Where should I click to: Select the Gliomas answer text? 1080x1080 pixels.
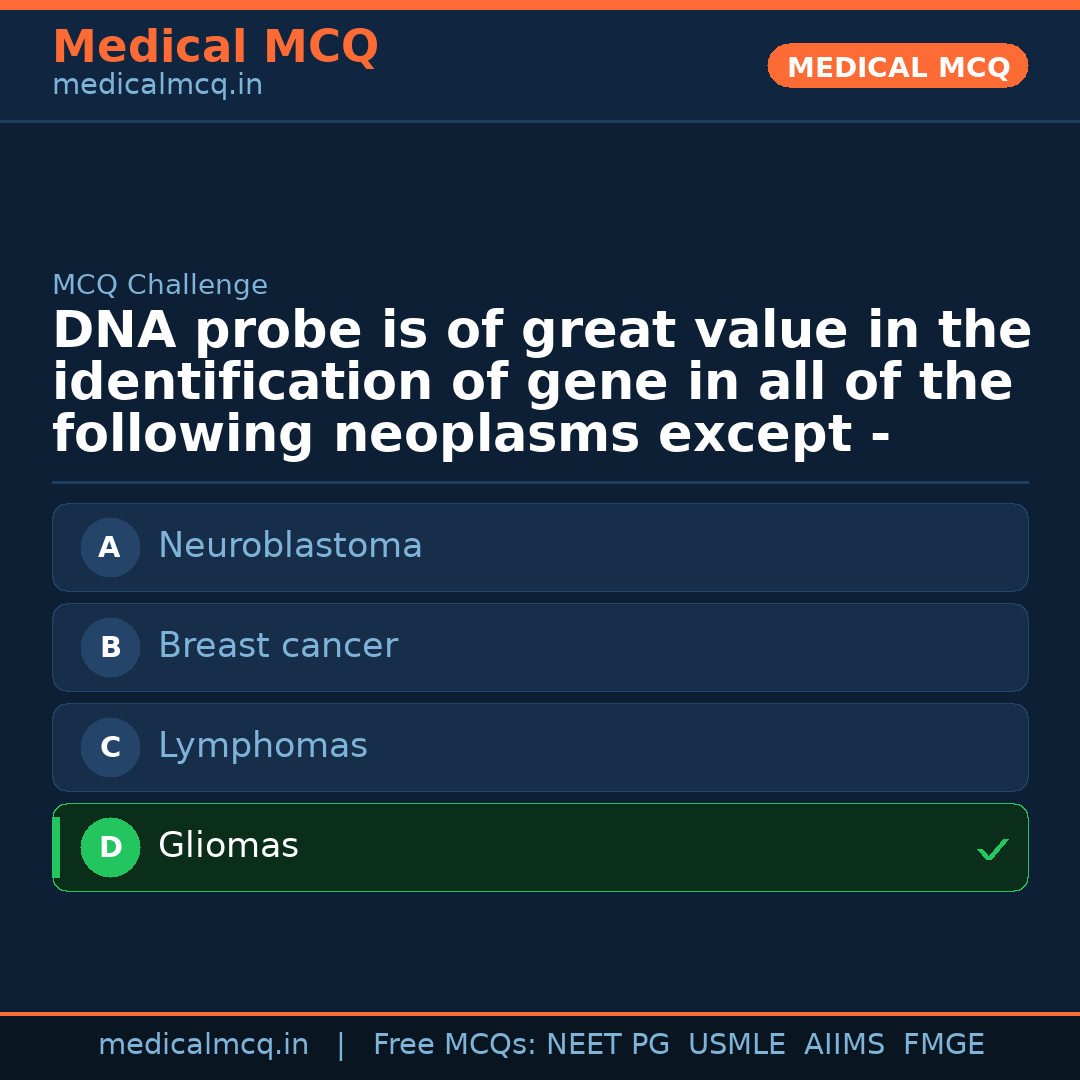228,846
